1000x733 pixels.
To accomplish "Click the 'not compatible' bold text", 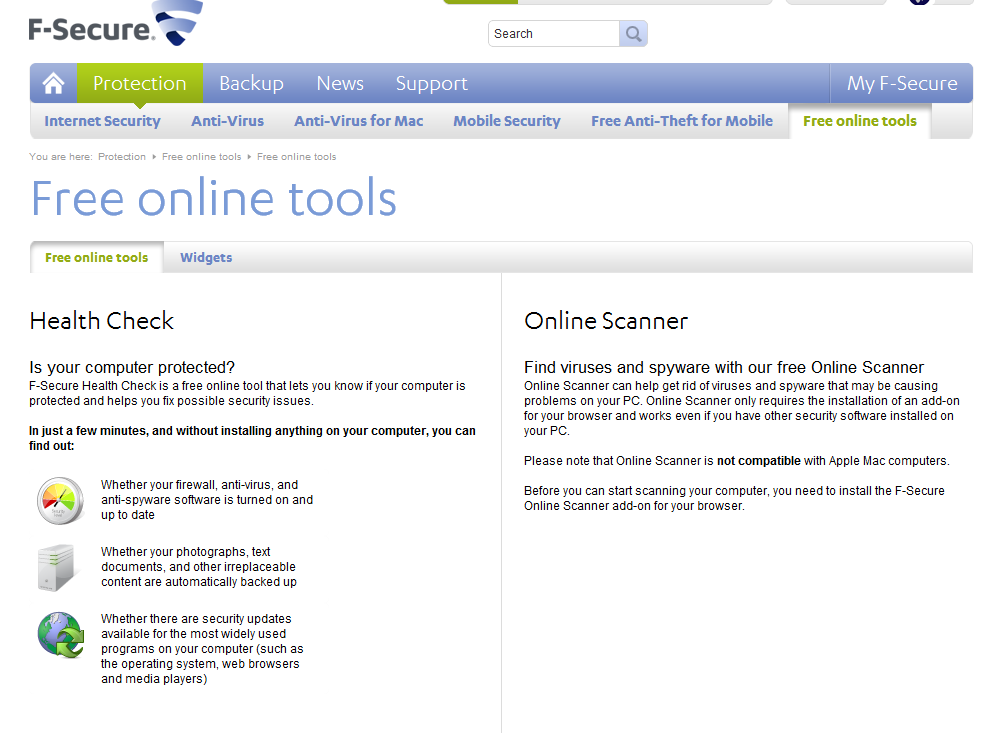I will point(758,461).
